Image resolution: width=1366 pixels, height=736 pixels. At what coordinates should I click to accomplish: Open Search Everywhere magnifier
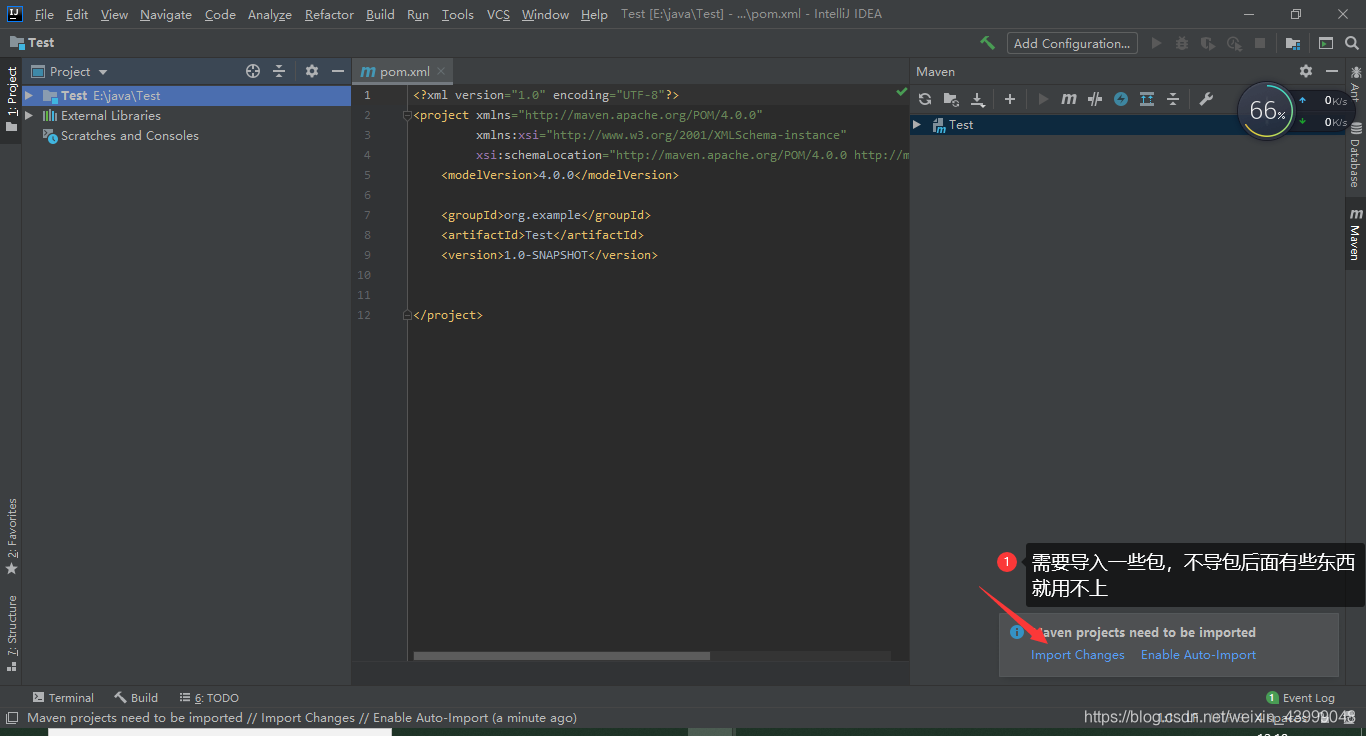(1352, 43)
